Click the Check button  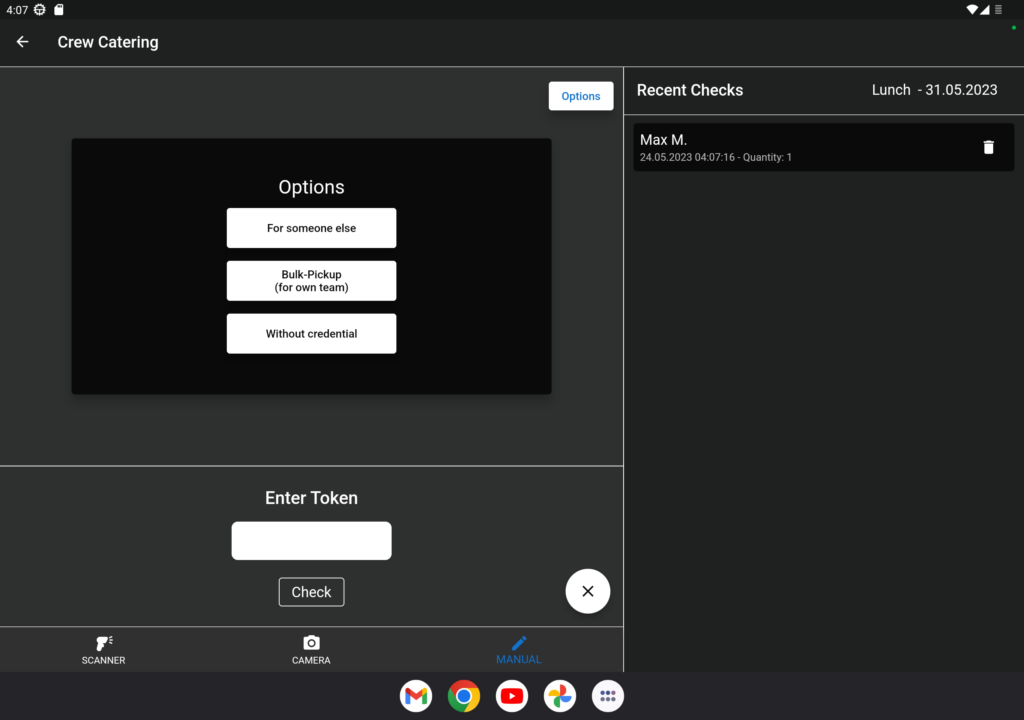pyautogui.click(x=312, y=592)
